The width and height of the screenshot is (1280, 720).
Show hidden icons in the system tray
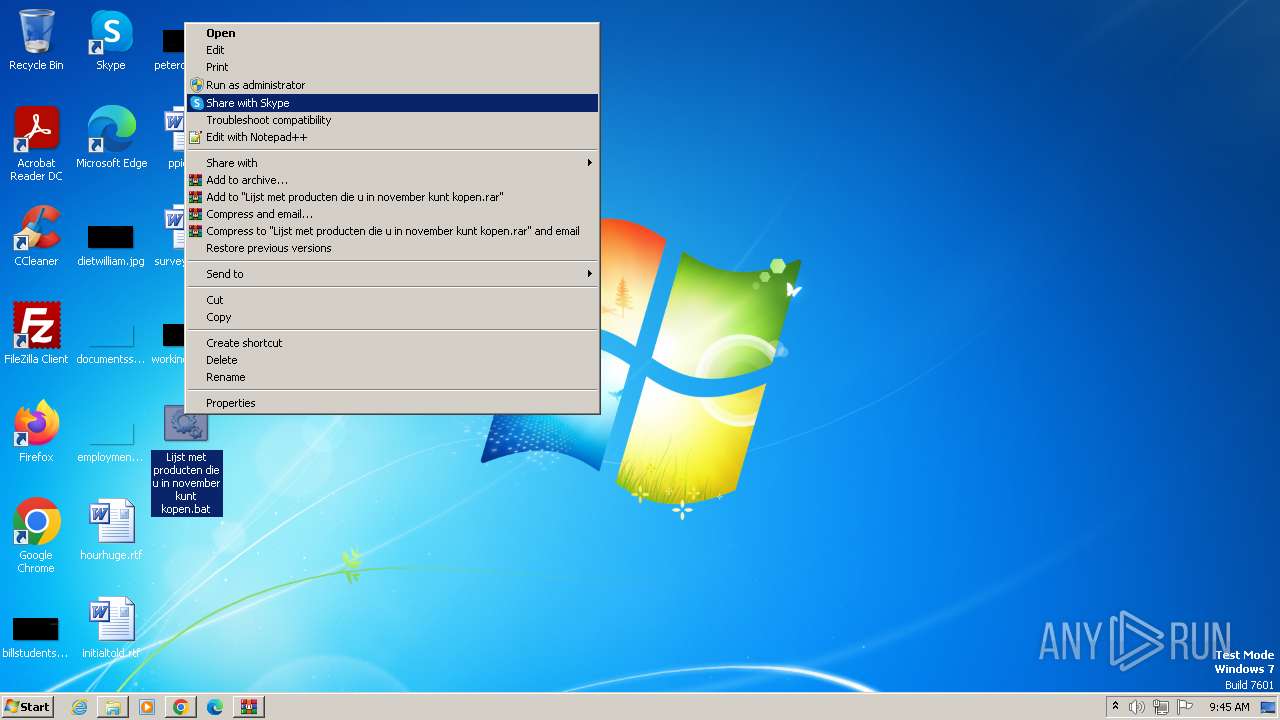coord(1115,706)
